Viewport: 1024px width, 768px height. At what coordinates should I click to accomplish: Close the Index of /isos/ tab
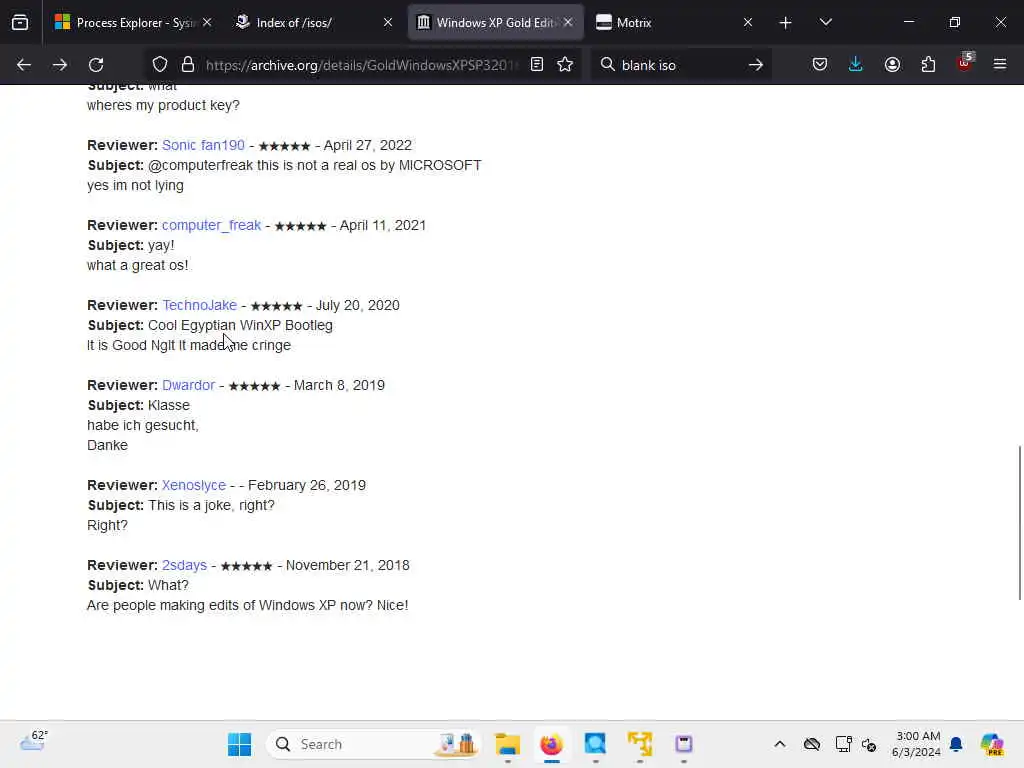tap(388, 22)
